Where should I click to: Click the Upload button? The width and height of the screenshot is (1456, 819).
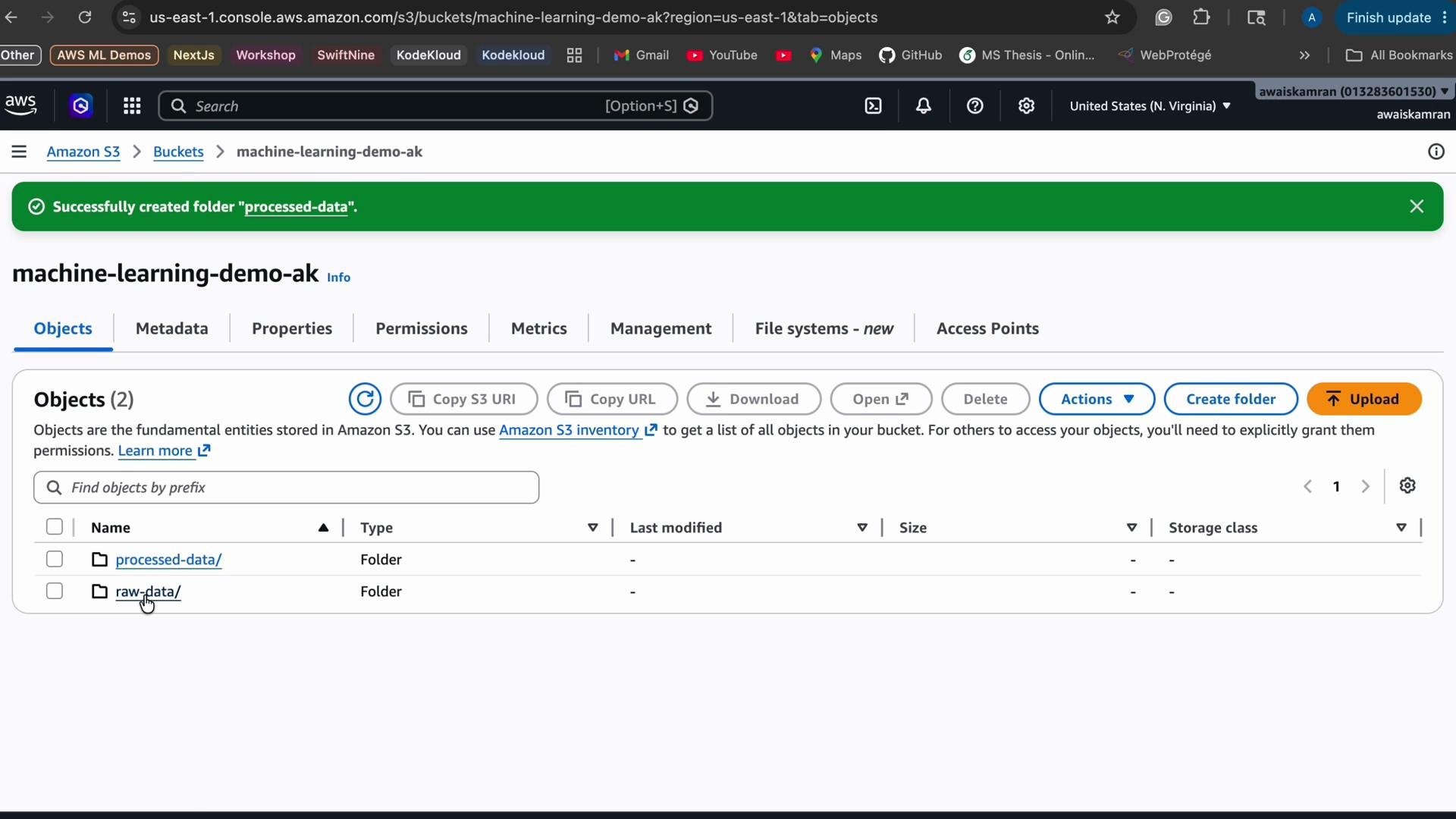click(1364, 399)
